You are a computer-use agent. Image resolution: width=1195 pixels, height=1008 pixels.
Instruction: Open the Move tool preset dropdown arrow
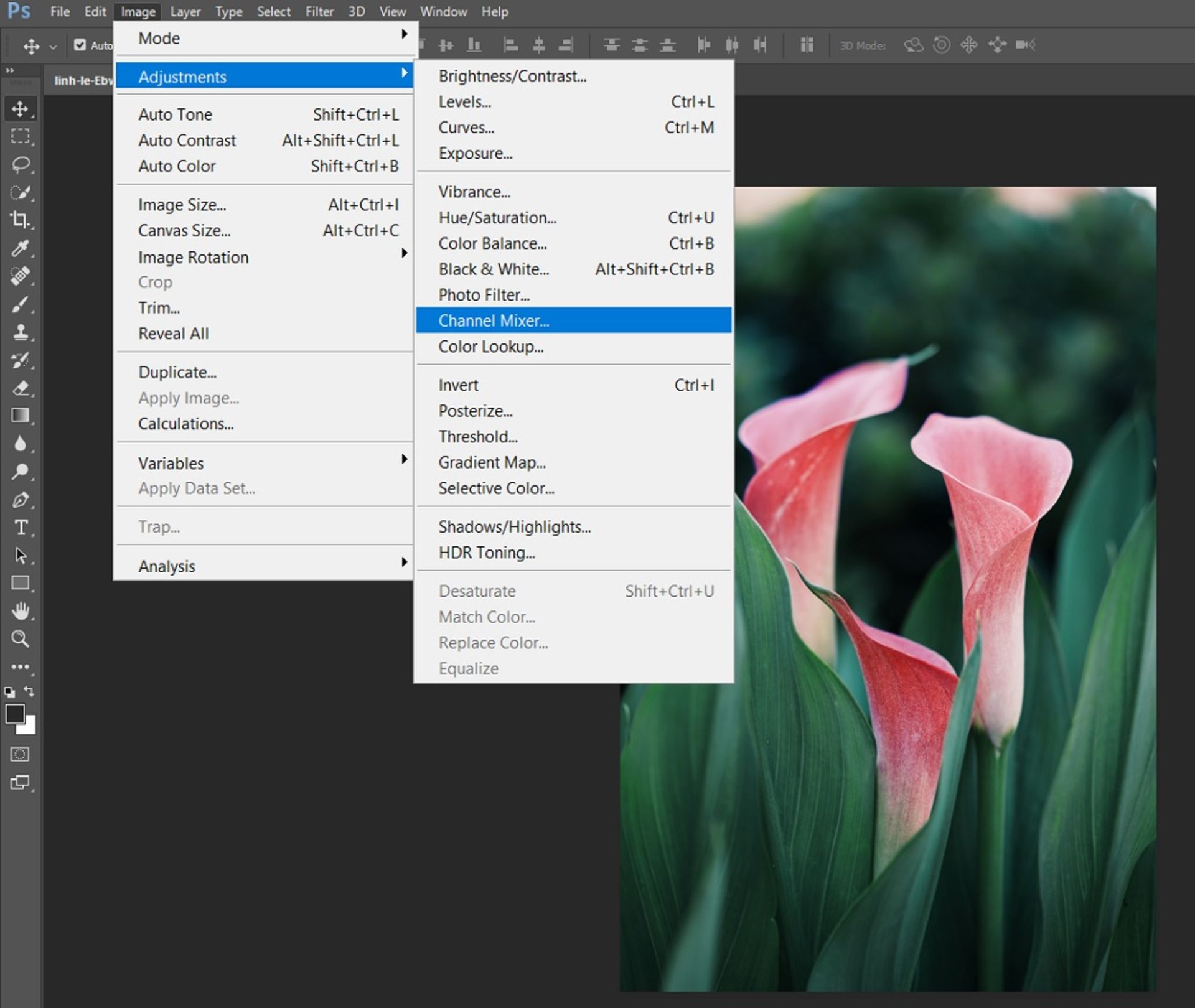53,47
